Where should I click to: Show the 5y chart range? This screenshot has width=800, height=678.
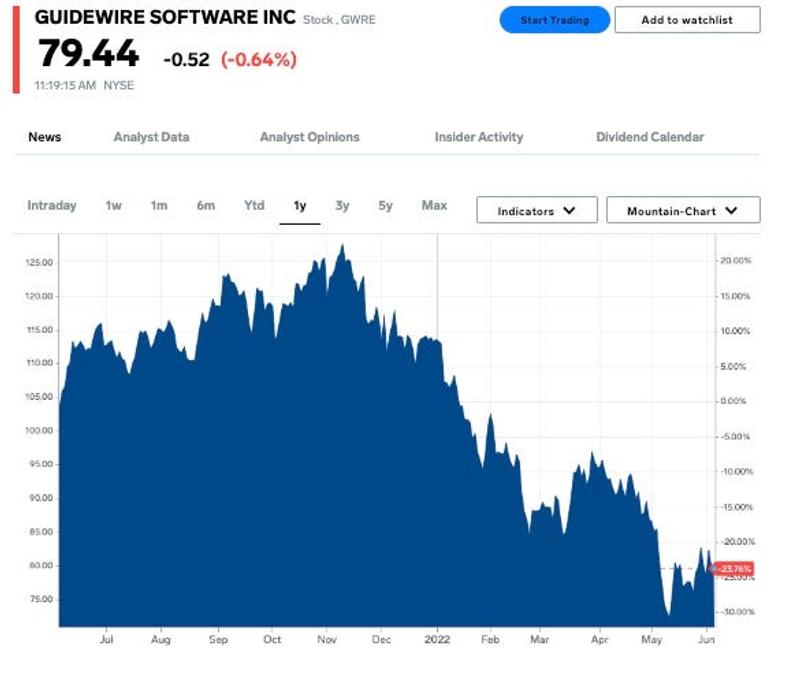[386, 206]
